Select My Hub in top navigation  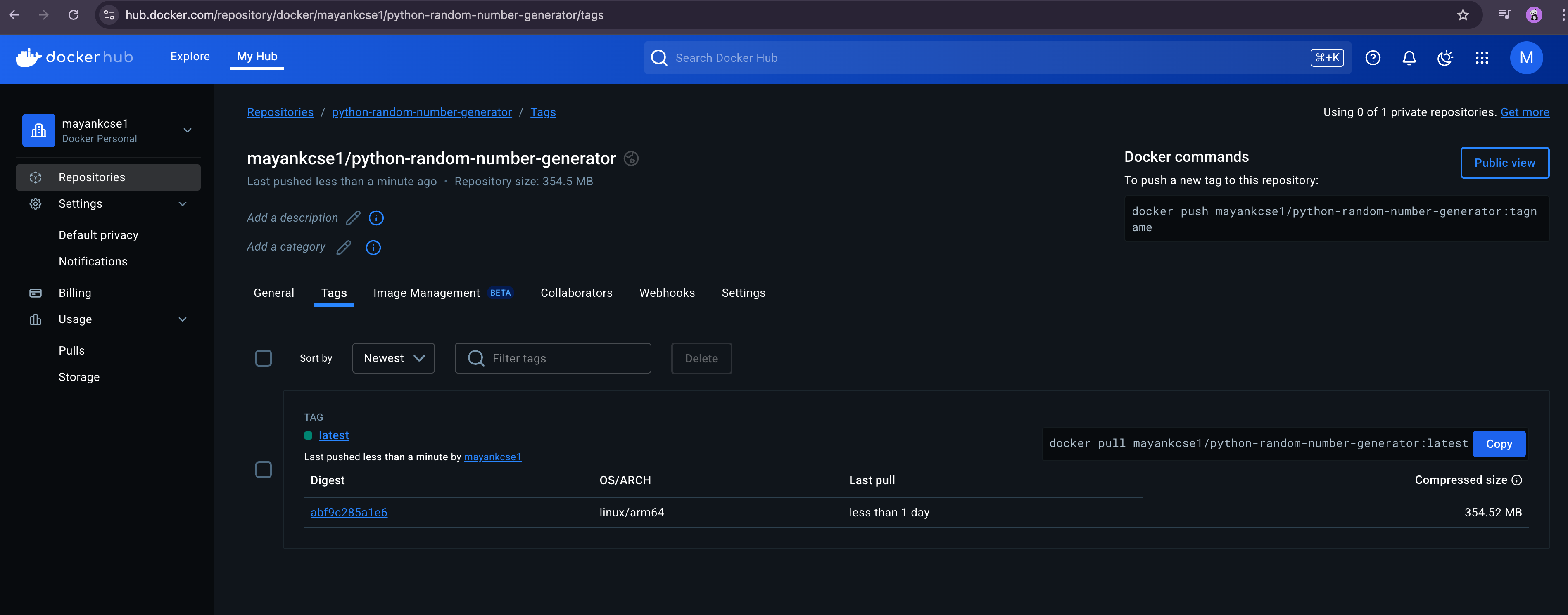[257, 57]
